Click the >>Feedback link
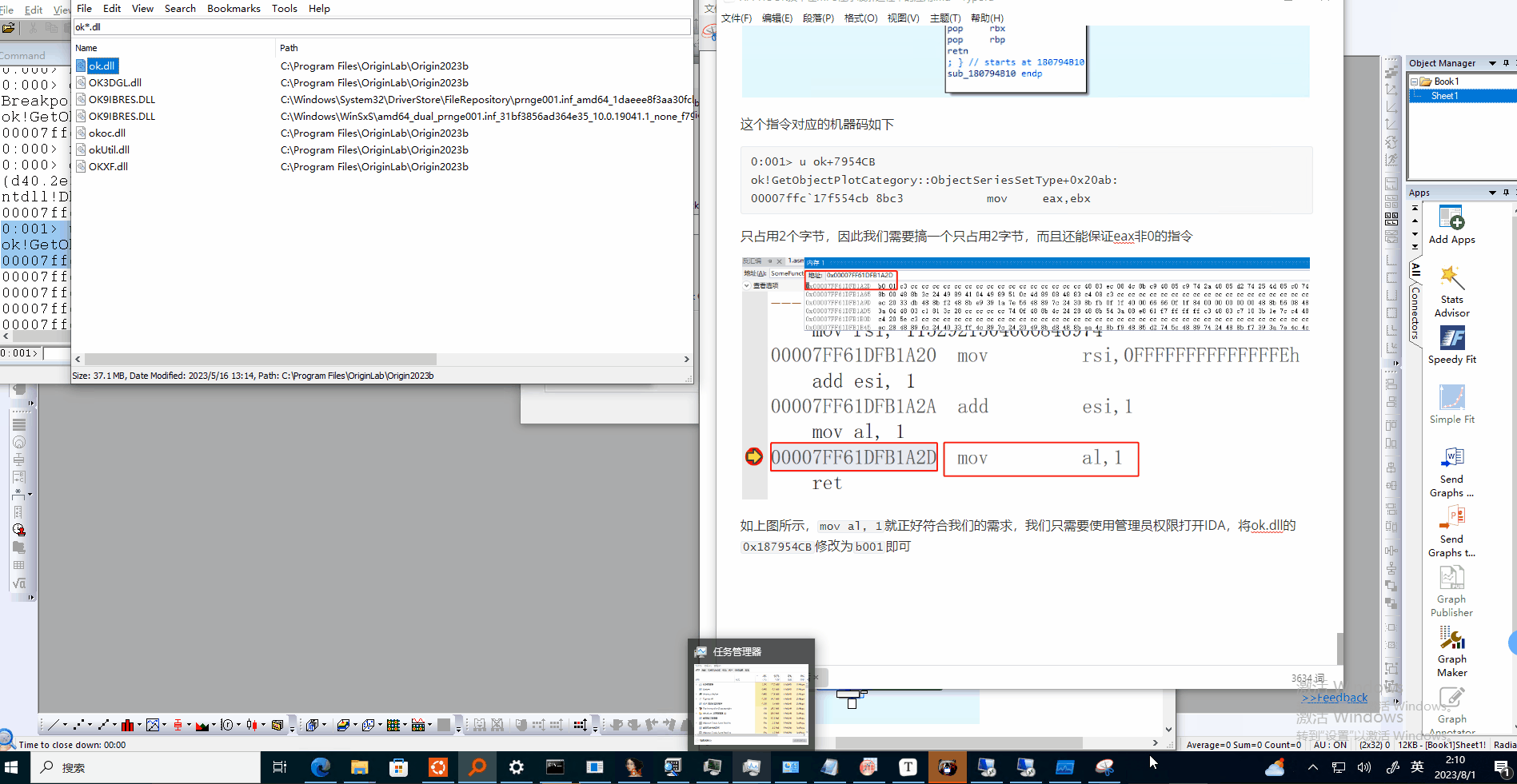 [1334, 698]
